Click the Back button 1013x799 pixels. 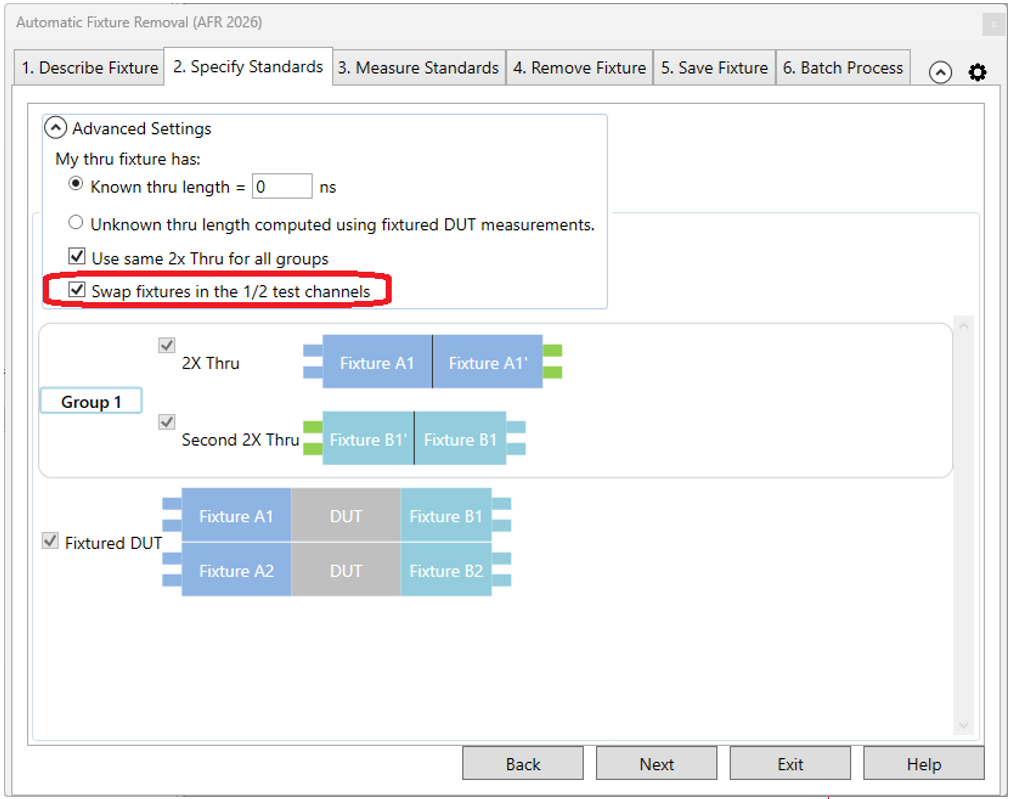pos(522,764)
